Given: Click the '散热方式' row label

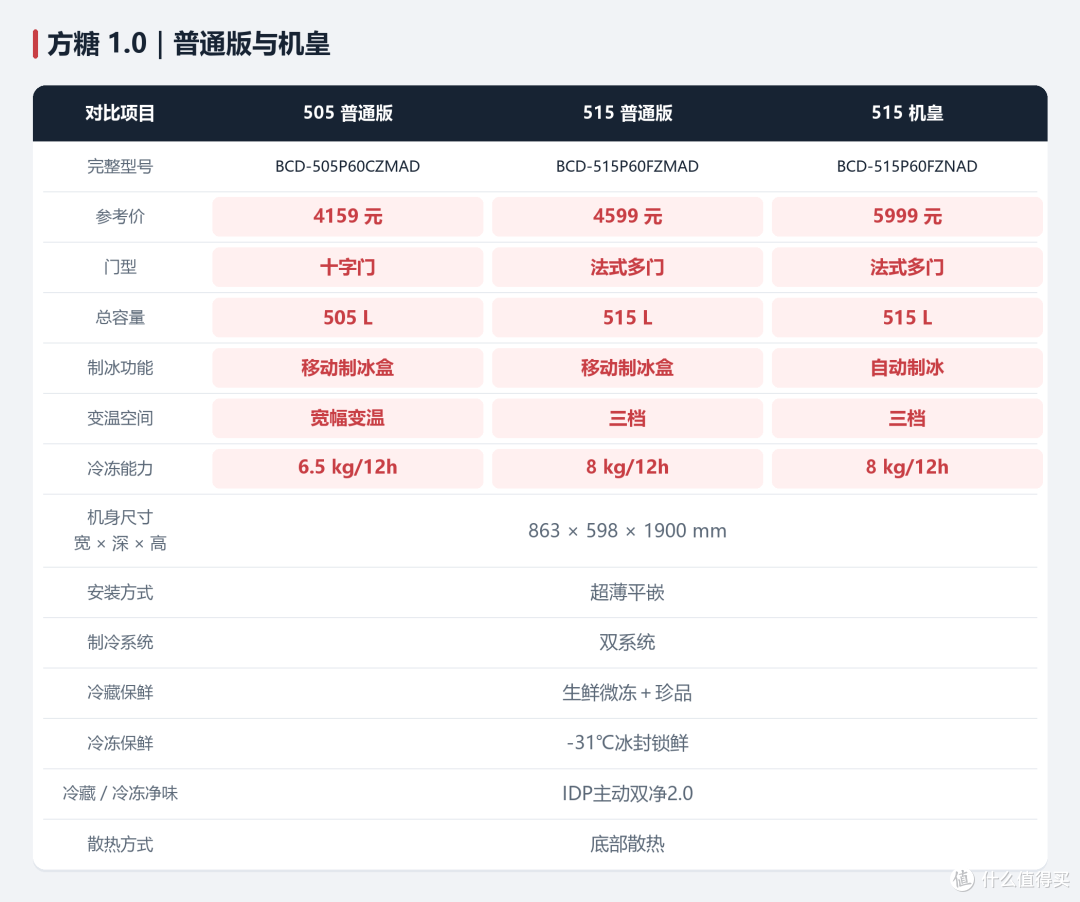Looking at the screenshot, I should [x=120, y=844].
